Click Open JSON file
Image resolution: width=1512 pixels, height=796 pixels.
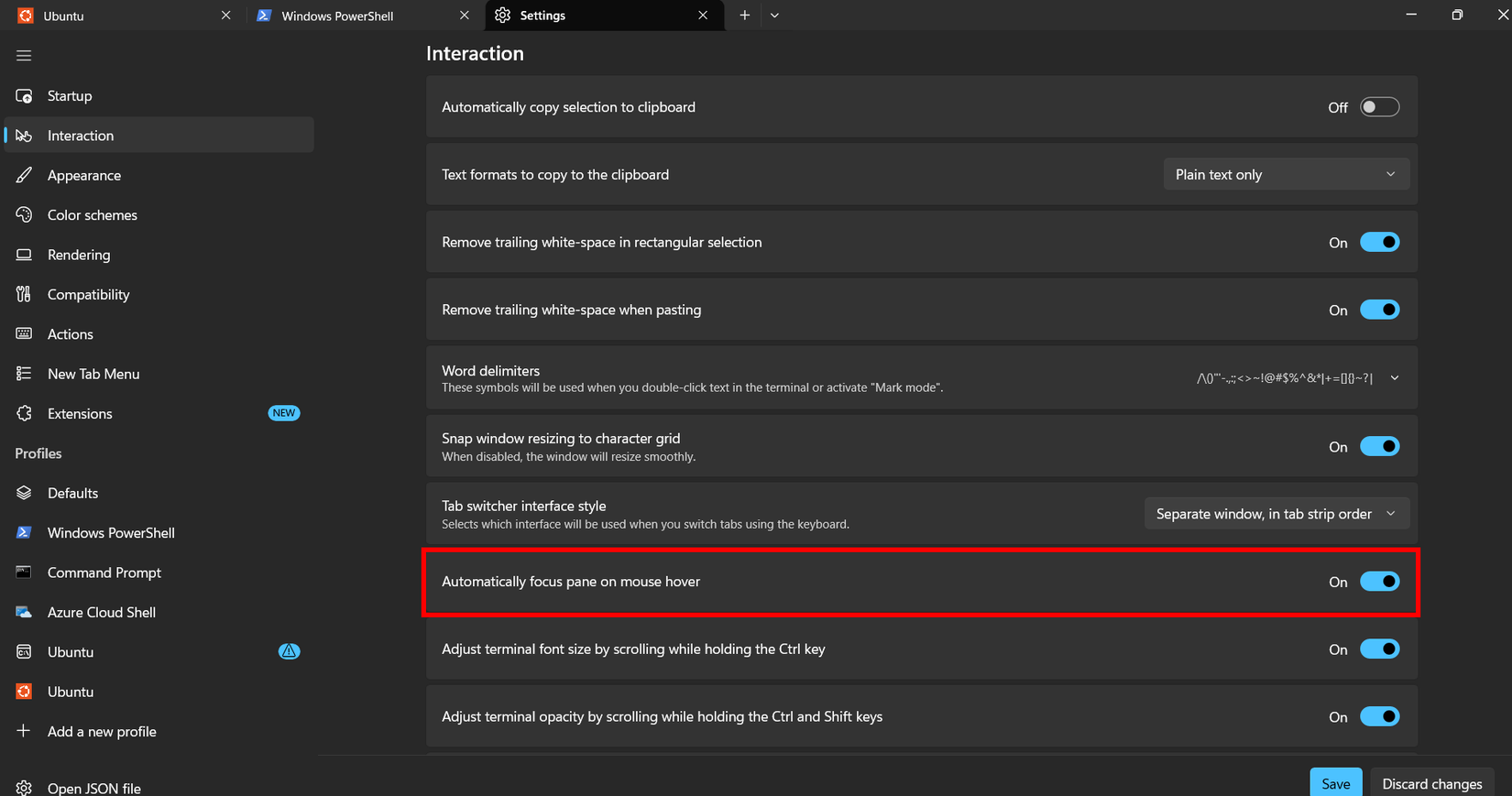159,788
